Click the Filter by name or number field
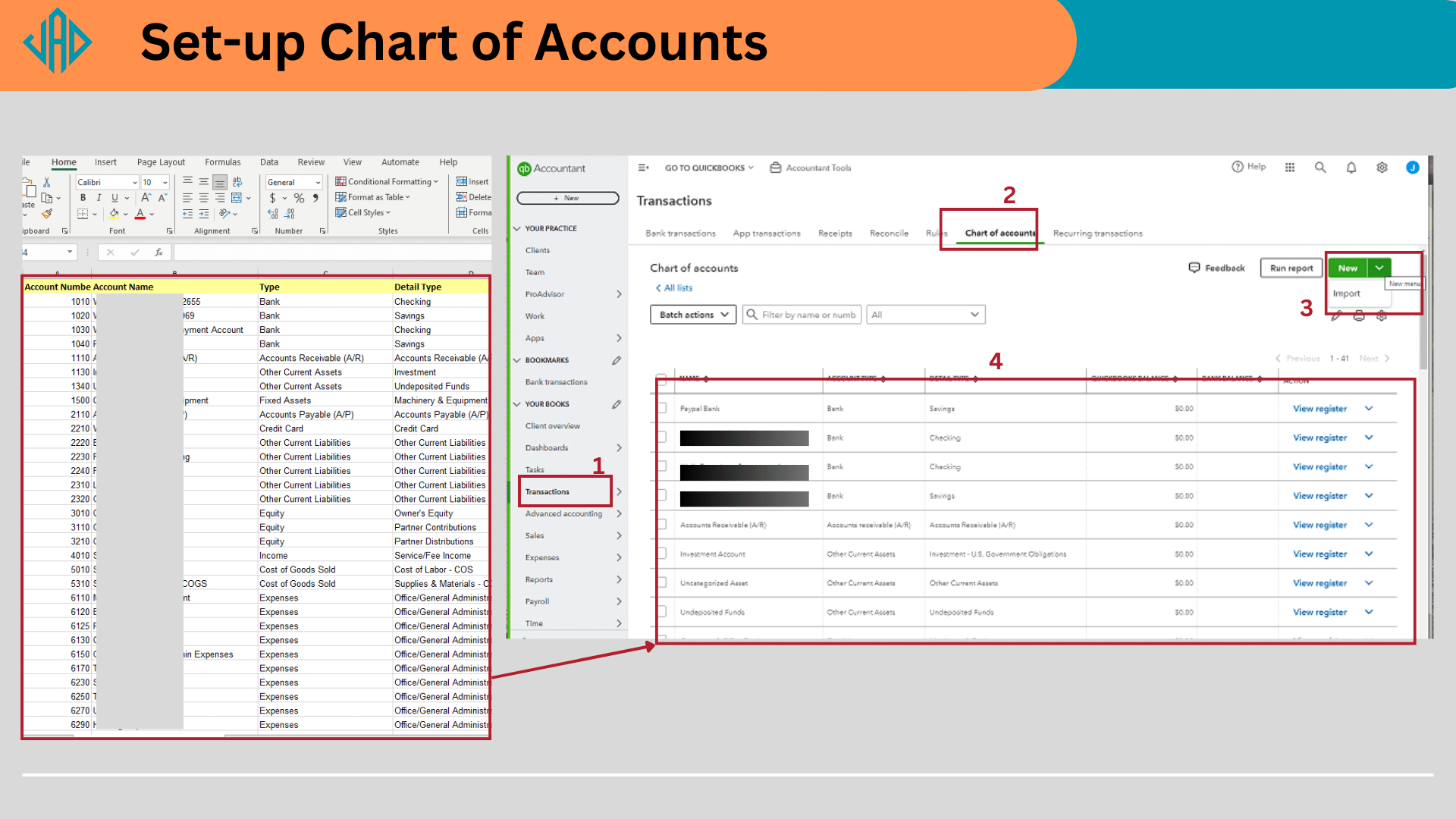 coord(802,315)
